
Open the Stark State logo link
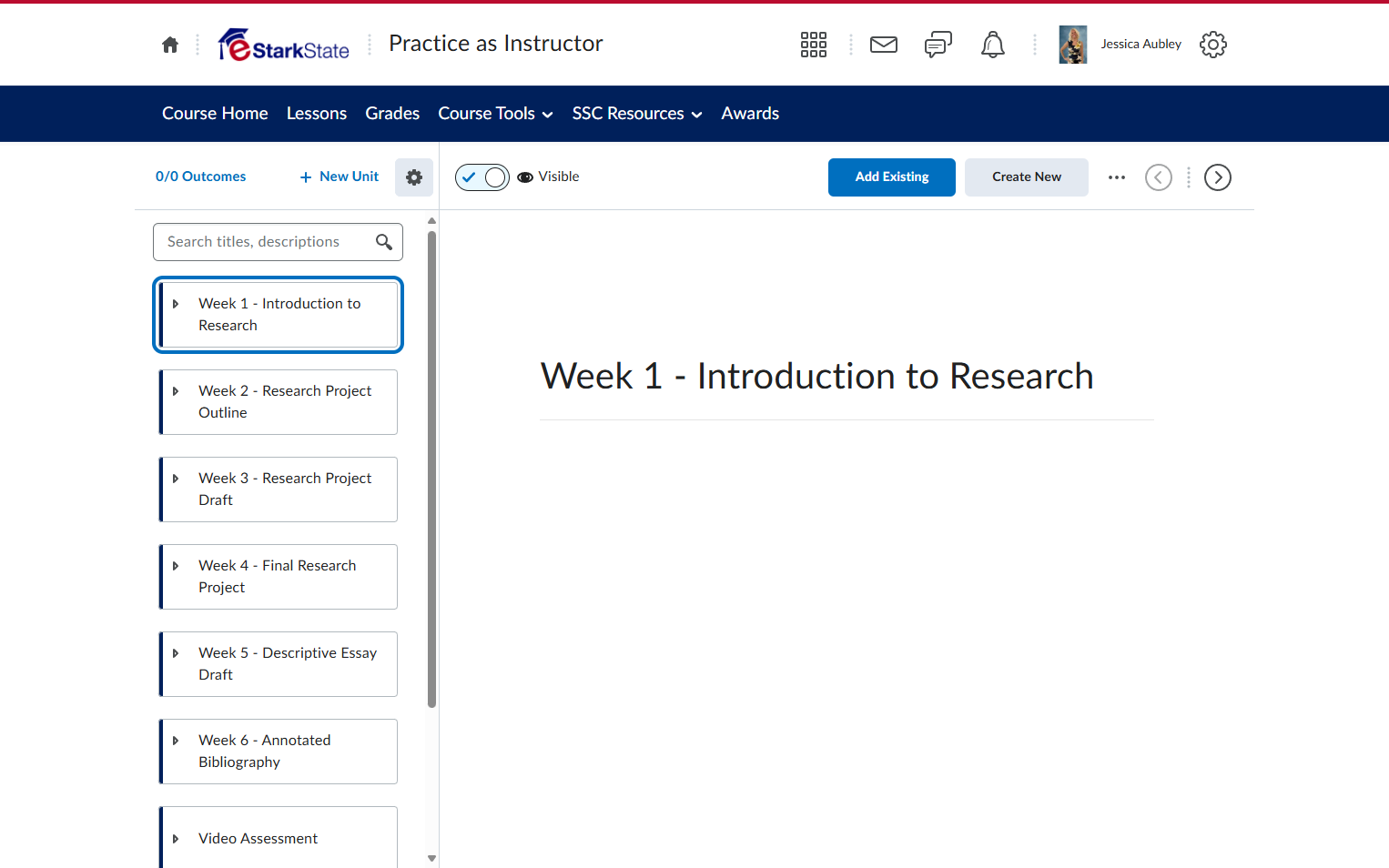pos(284,45)
